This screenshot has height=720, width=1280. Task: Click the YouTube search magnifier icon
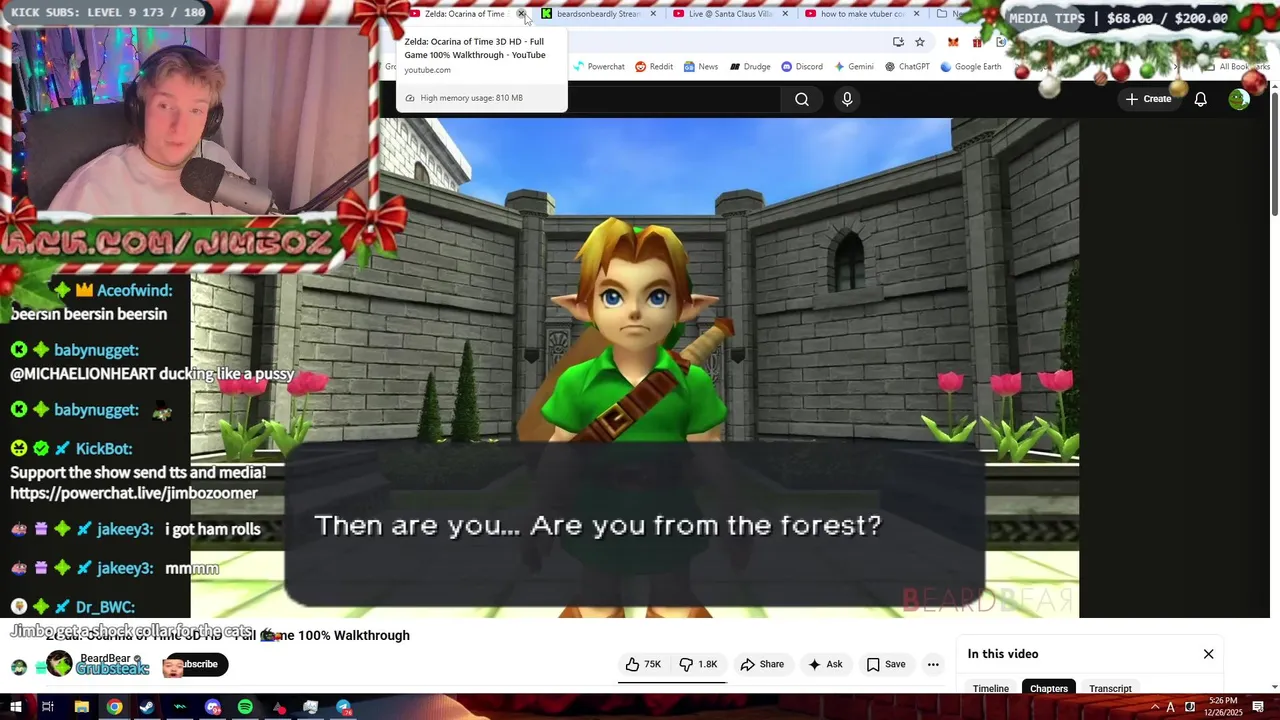click(x=802, y=99)
